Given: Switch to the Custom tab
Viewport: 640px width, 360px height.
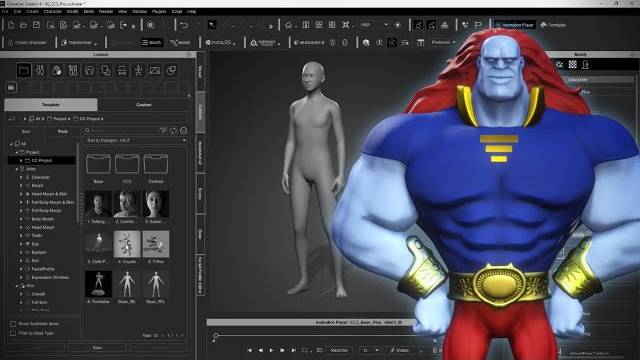Looking at the screenshot, I should coord(144,105).
